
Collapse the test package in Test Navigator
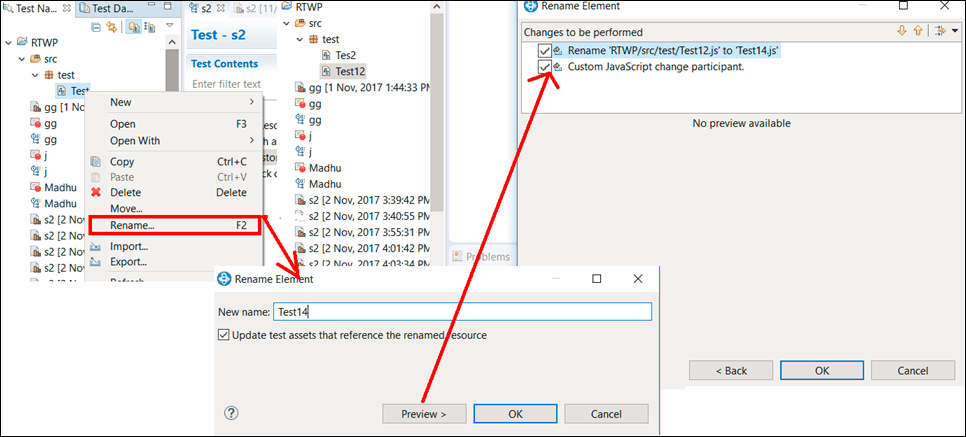click(35, 75)
